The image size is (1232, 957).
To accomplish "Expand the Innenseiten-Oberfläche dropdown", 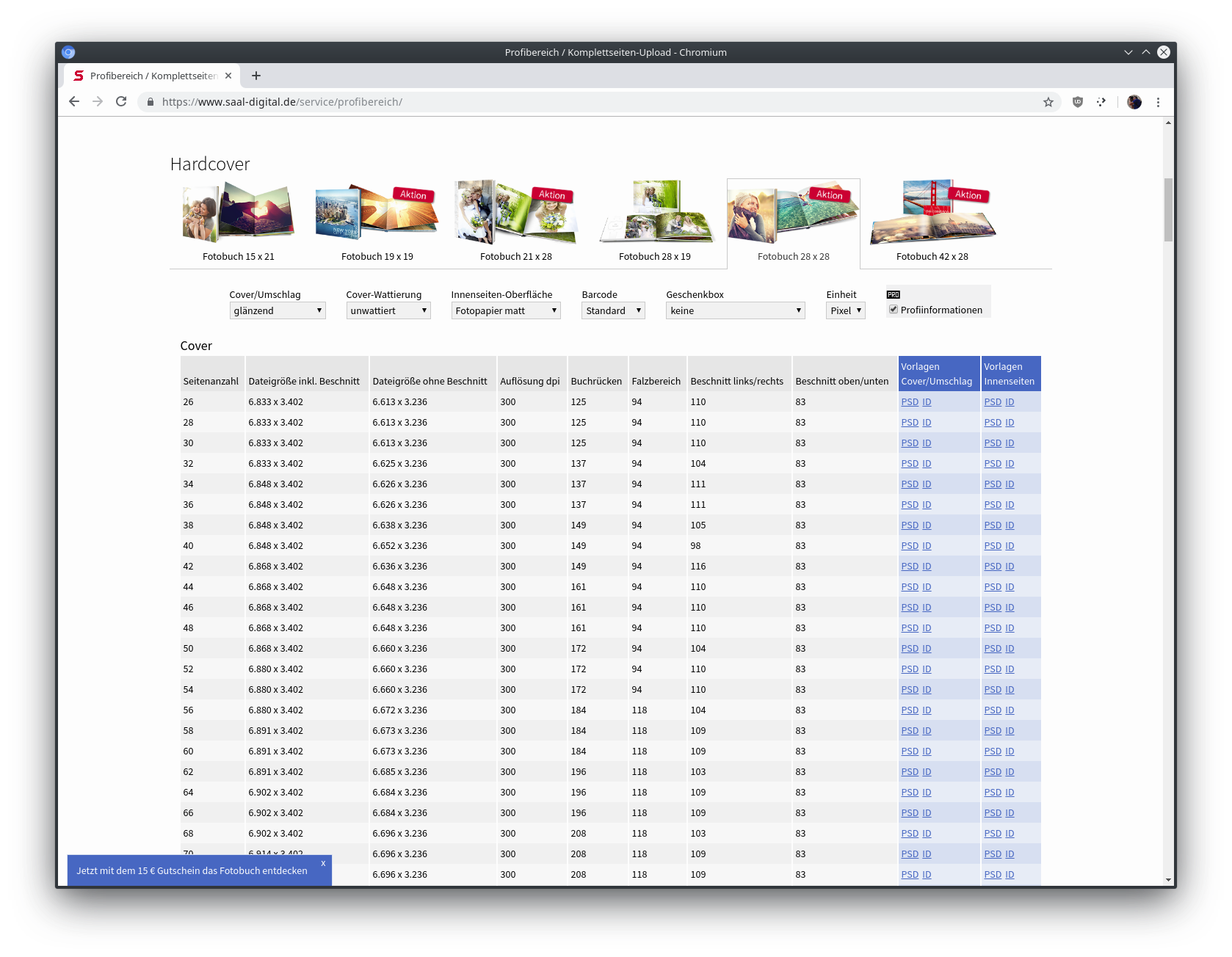I will 505,310.
